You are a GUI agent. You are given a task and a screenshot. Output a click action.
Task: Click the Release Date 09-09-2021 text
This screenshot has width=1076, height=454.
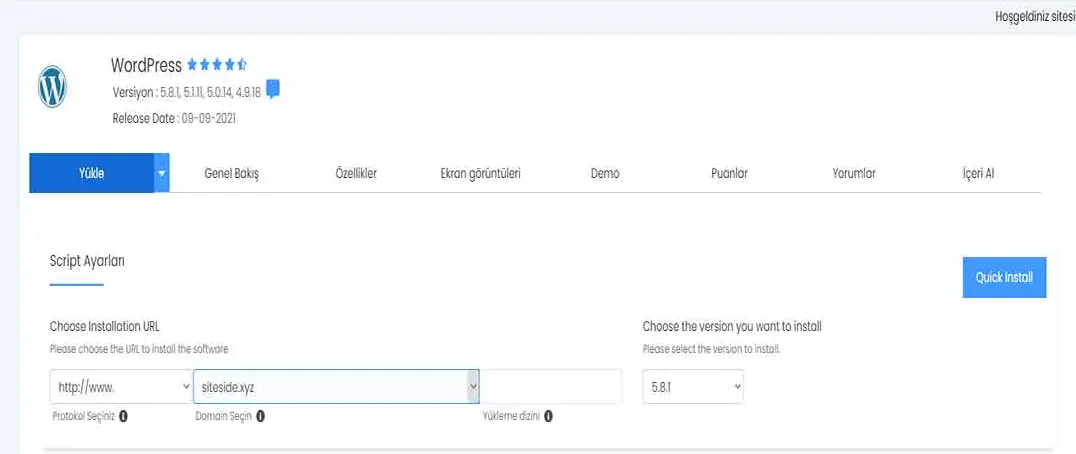pyautogui.click(x=174, y=118)
